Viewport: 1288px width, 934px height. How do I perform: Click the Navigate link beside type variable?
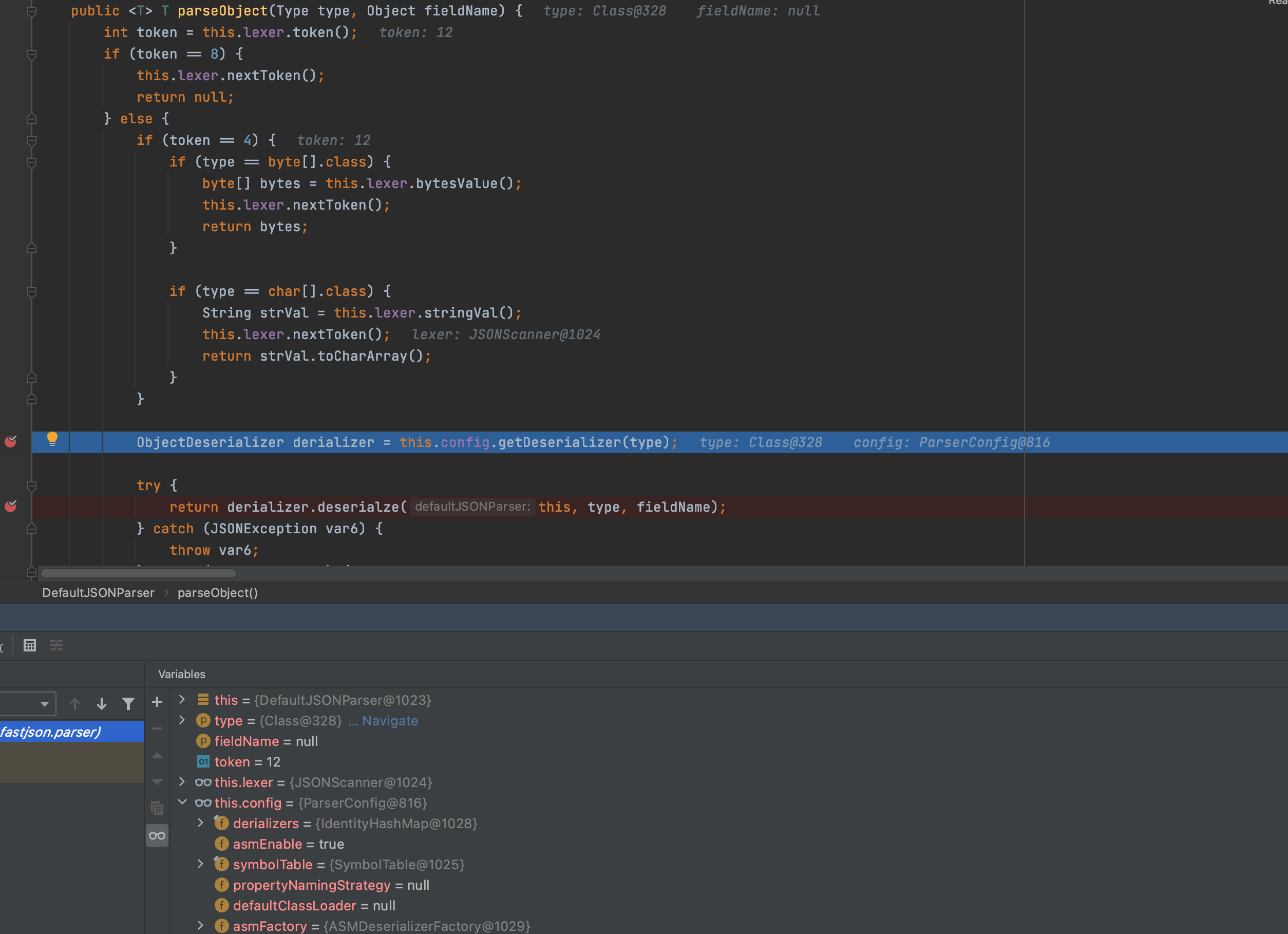point(390,720)
